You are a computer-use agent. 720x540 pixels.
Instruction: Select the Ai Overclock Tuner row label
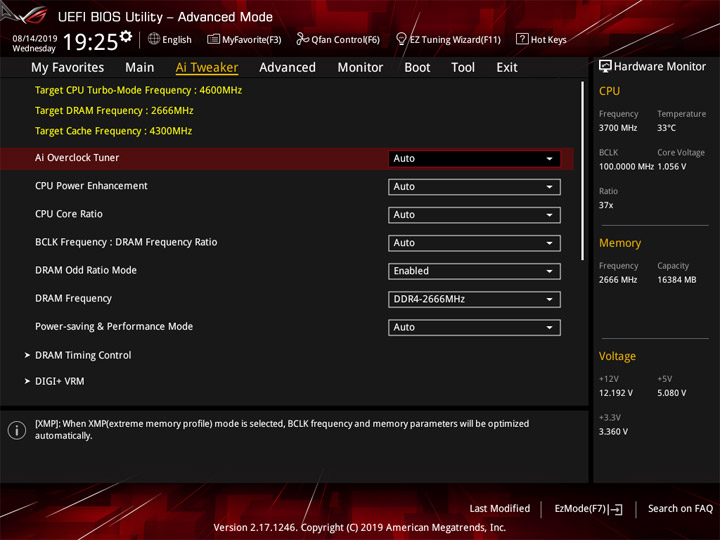pyautogui.click(x=77, y=158)
